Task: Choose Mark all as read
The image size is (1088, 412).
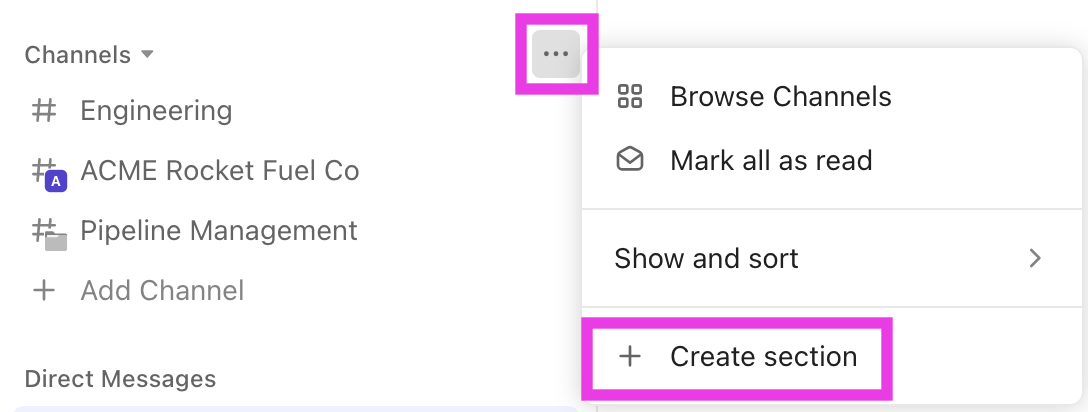Action: pos(771,160)
